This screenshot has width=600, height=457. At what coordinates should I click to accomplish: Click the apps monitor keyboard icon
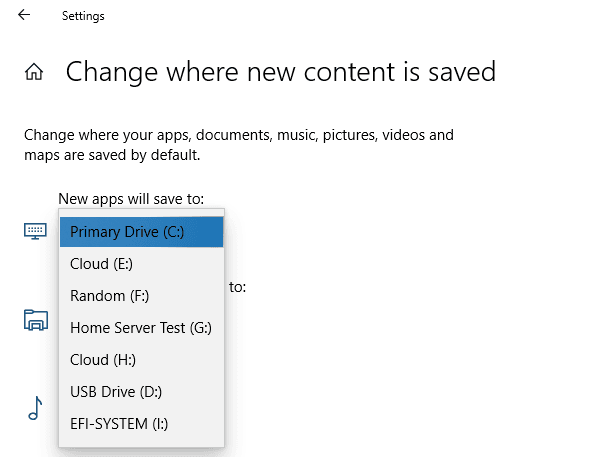[35, 231]
